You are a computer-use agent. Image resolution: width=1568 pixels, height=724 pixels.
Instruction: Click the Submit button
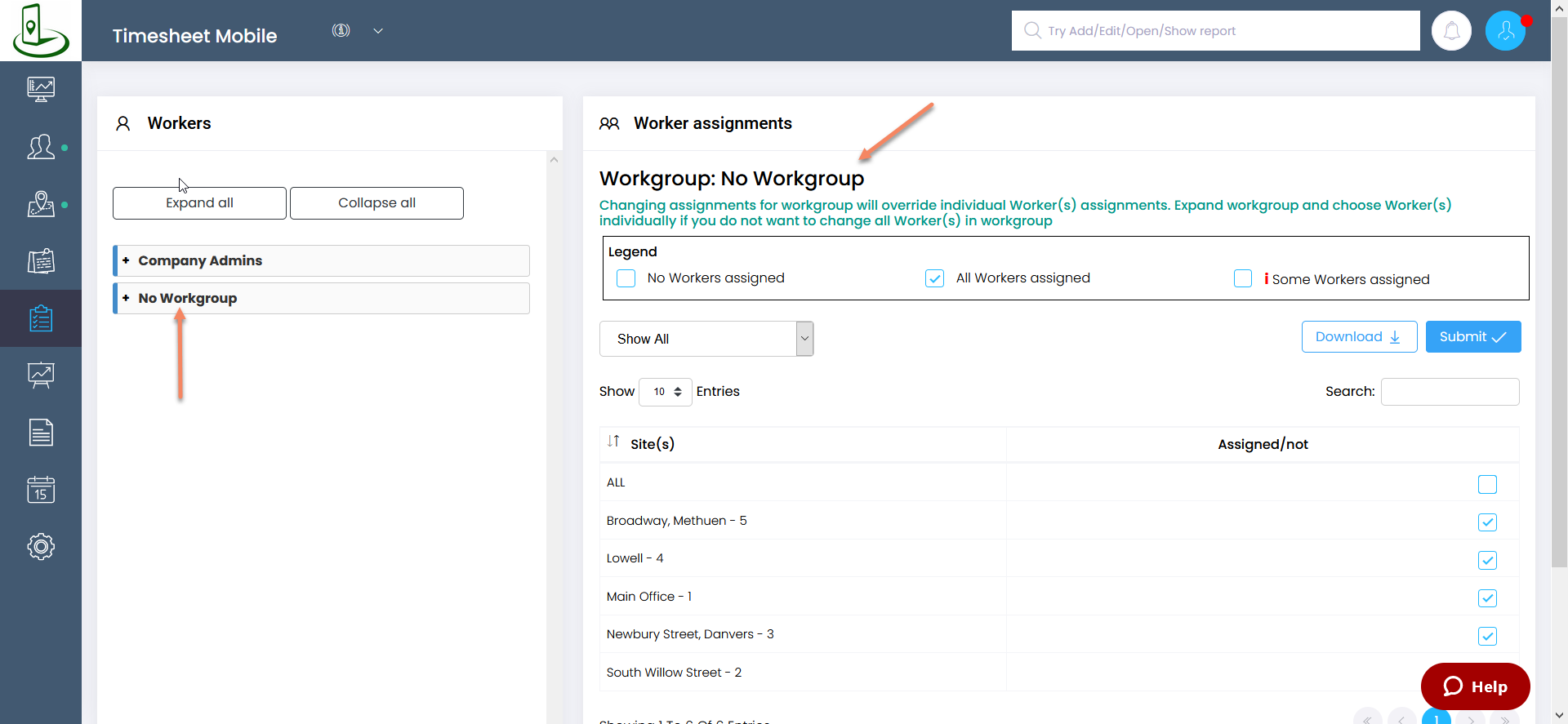pyautogui.click(x=1473, y=337)
